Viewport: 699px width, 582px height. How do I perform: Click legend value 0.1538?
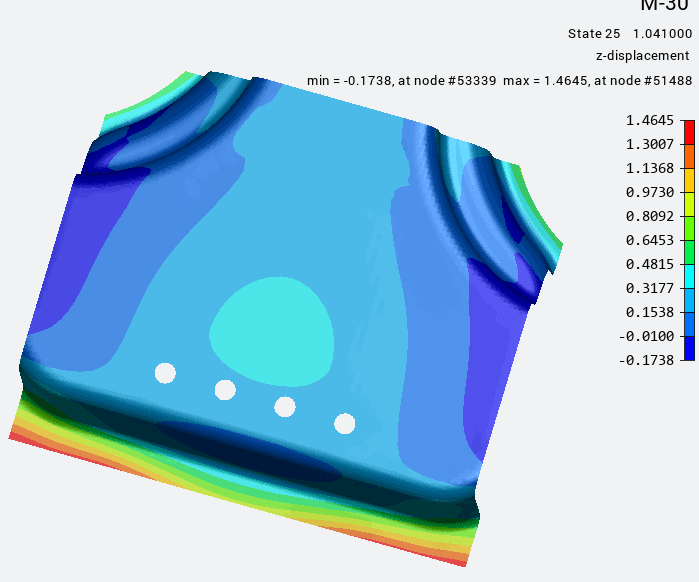650,312
